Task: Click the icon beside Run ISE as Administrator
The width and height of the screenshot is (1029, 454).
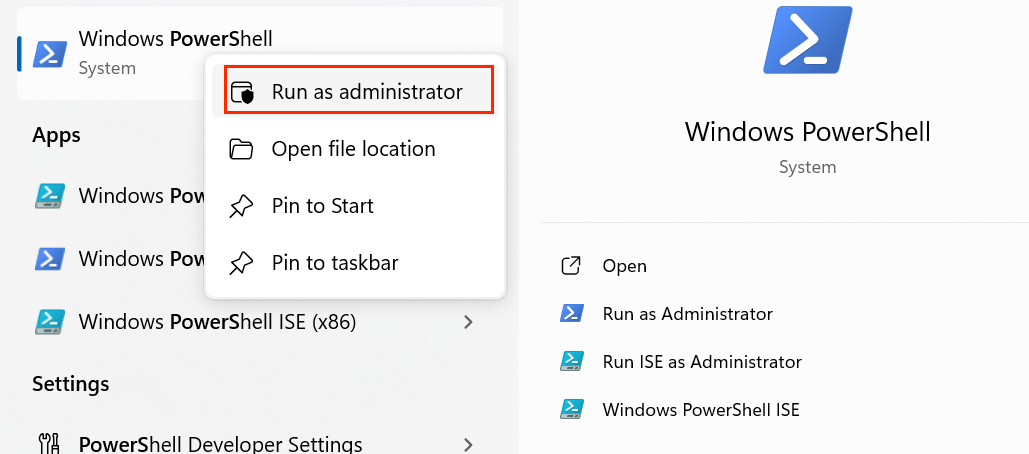Action: [571, 361]
